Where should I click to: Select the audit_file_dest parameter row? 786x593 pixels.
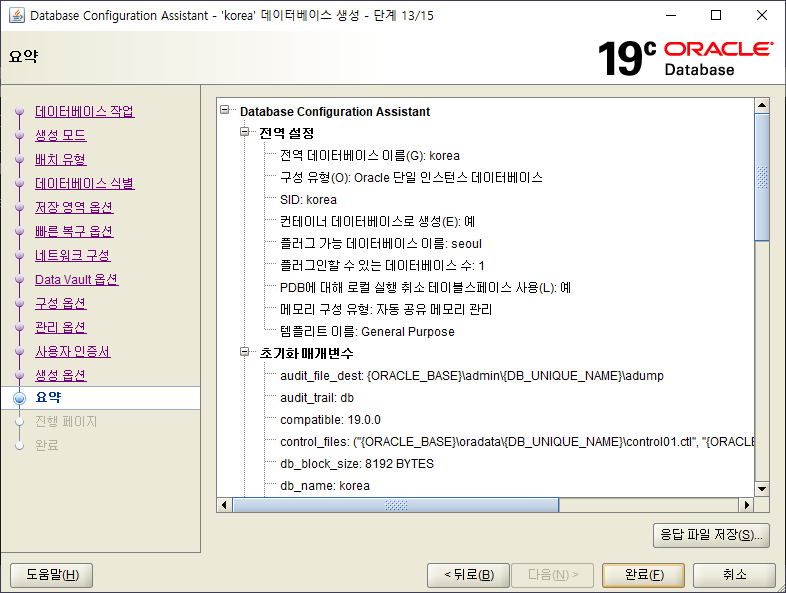472,376
